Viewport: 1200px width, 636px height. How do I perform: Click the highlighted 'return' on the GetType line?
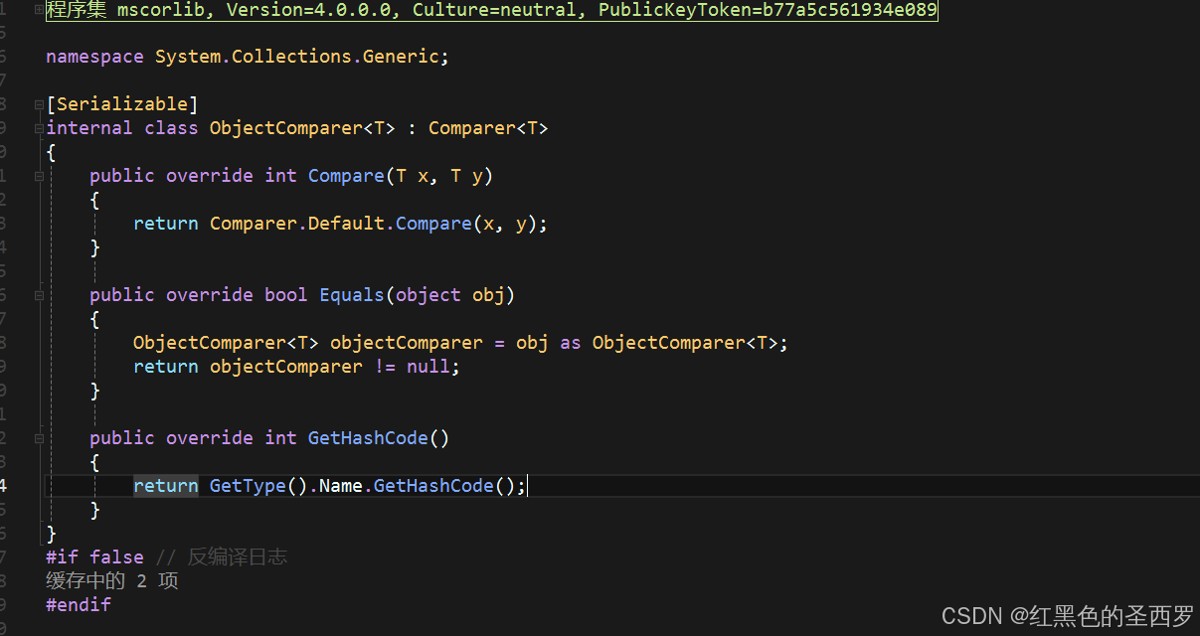point(166,486)
